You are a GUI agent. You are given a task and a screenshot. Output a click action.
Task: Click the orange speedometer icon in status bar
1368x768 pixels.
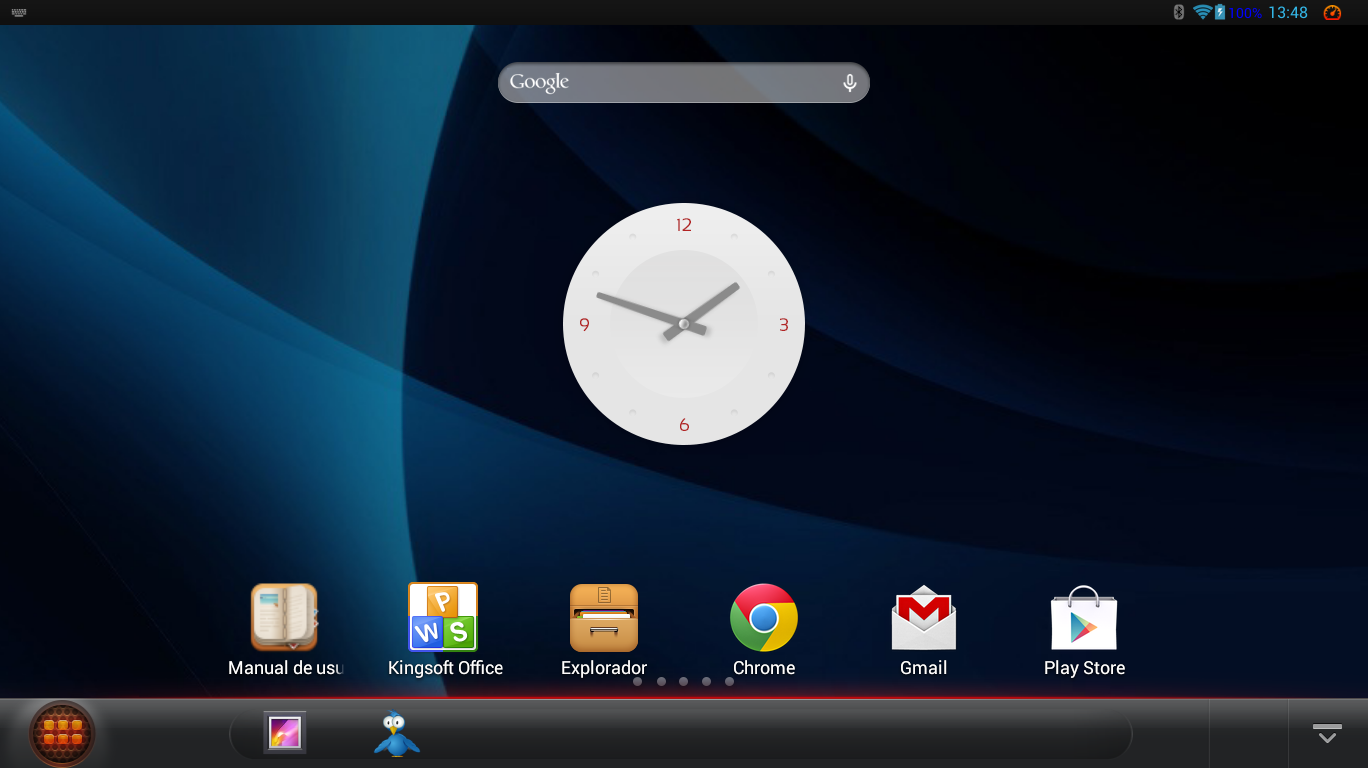[1332, 12]
